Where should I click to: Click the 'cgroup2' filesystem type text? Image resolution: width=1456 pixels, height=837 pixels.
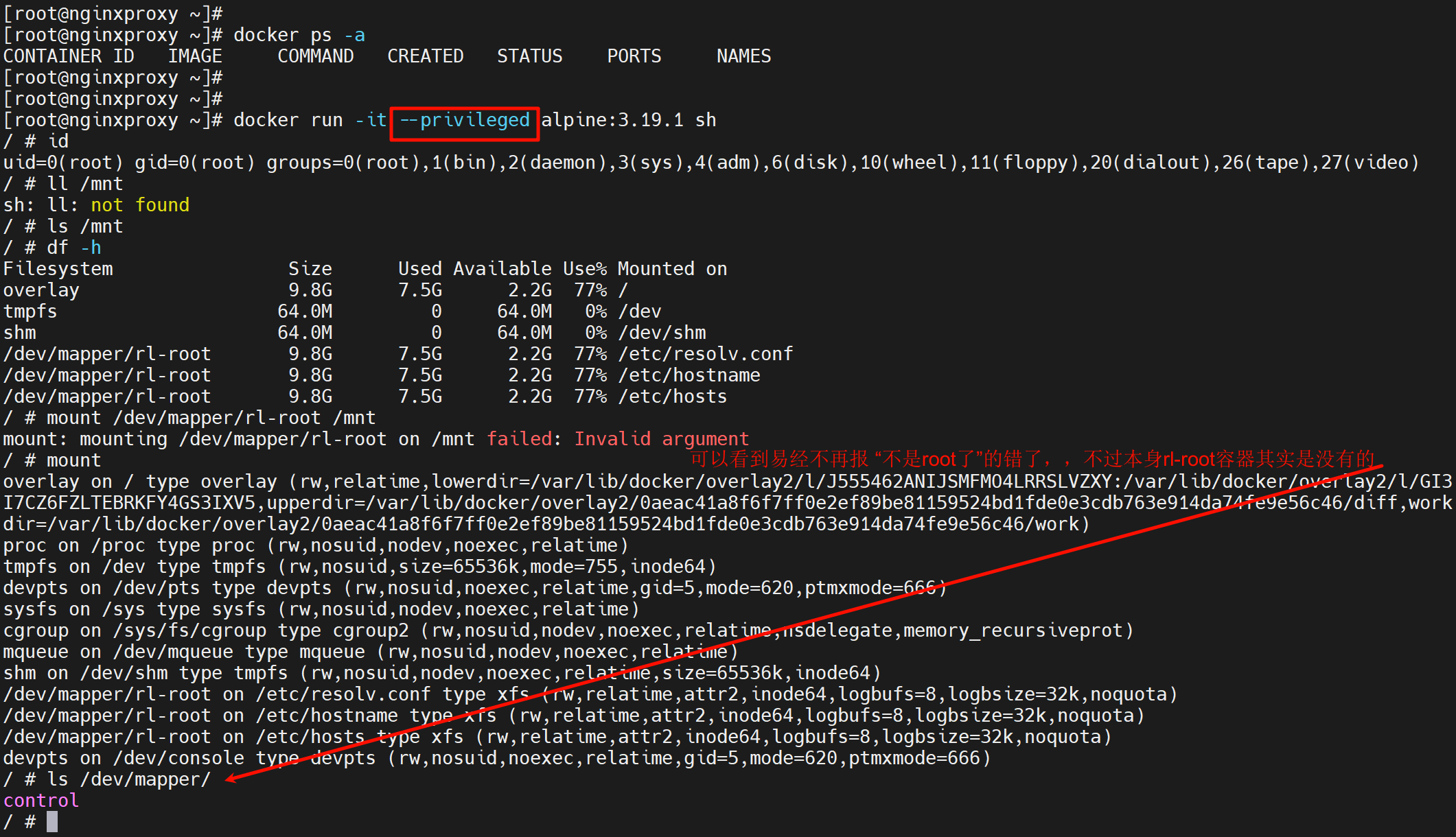point(371,630)
